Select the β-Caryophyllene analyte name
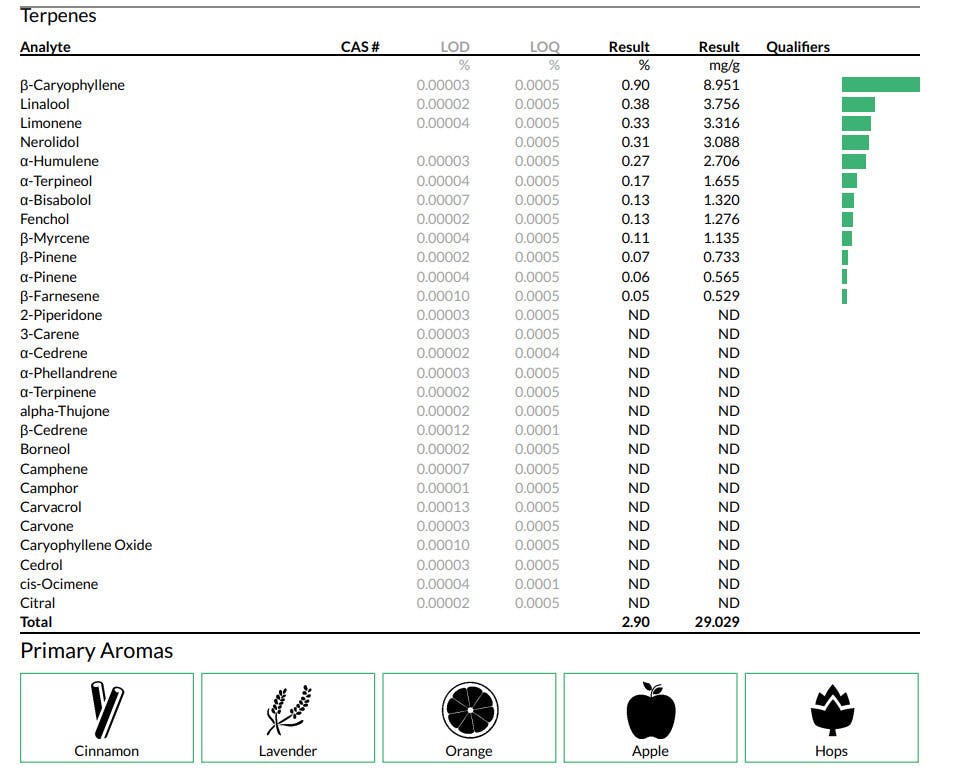 click(72, 85)
